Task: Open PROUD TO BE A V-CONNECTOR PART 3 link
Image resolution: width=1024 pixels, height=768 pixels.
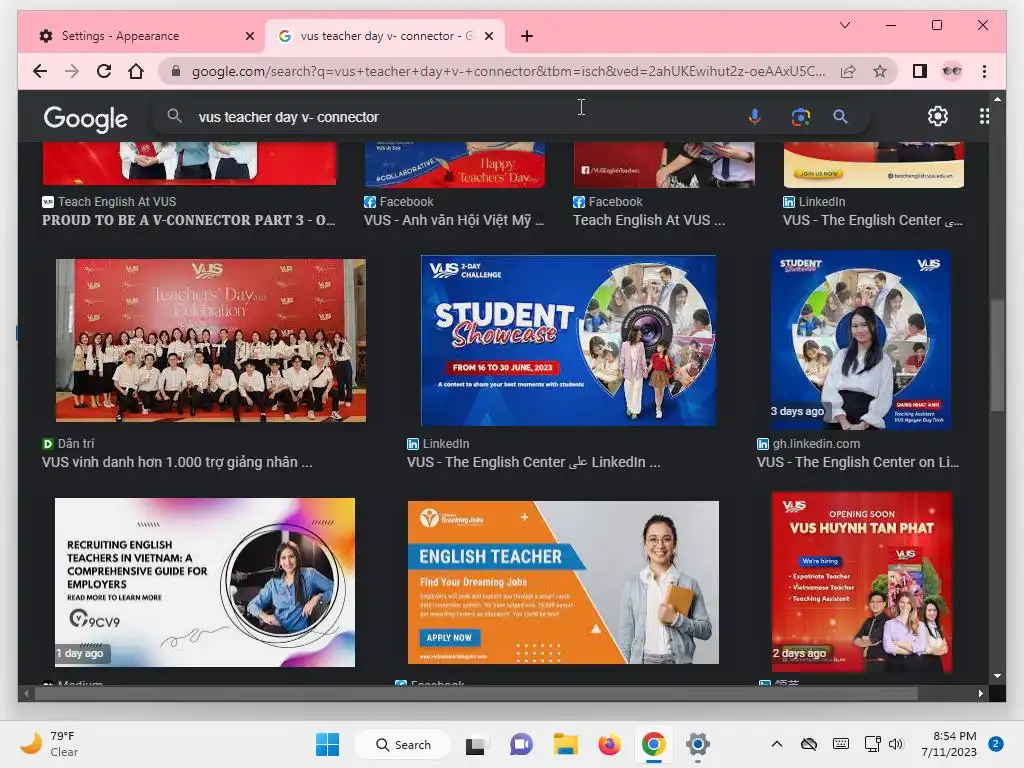Action: click(x=188, y=220)
